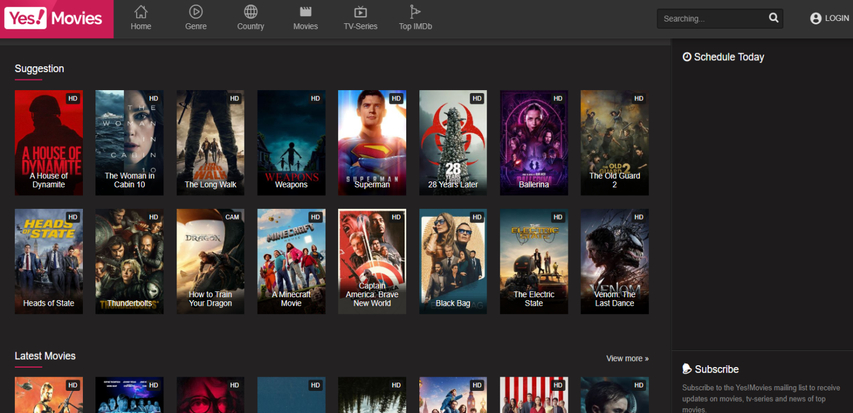This screenshot has height=413, width=853.
Task: Click the icon beside the Subscribe heading
Action: click(x=687, y=368)
